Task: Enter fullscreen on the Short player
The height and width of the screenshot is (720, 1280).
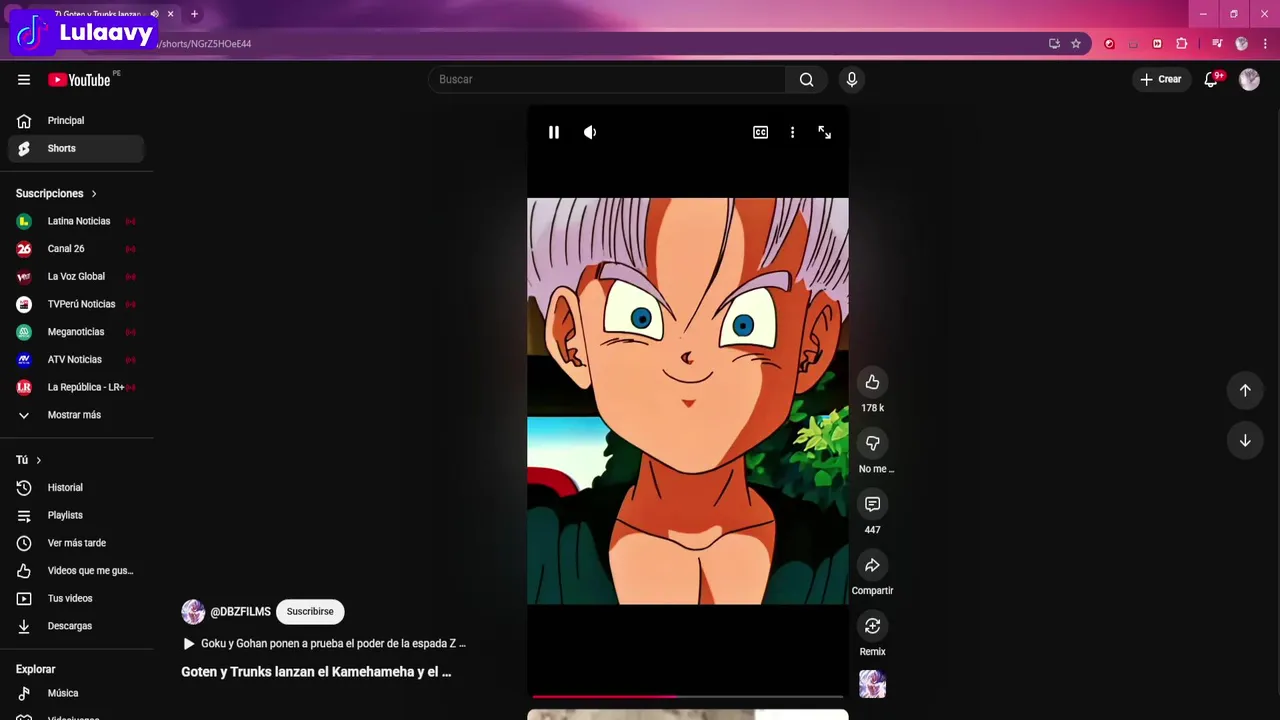Action: coord(824,132)
